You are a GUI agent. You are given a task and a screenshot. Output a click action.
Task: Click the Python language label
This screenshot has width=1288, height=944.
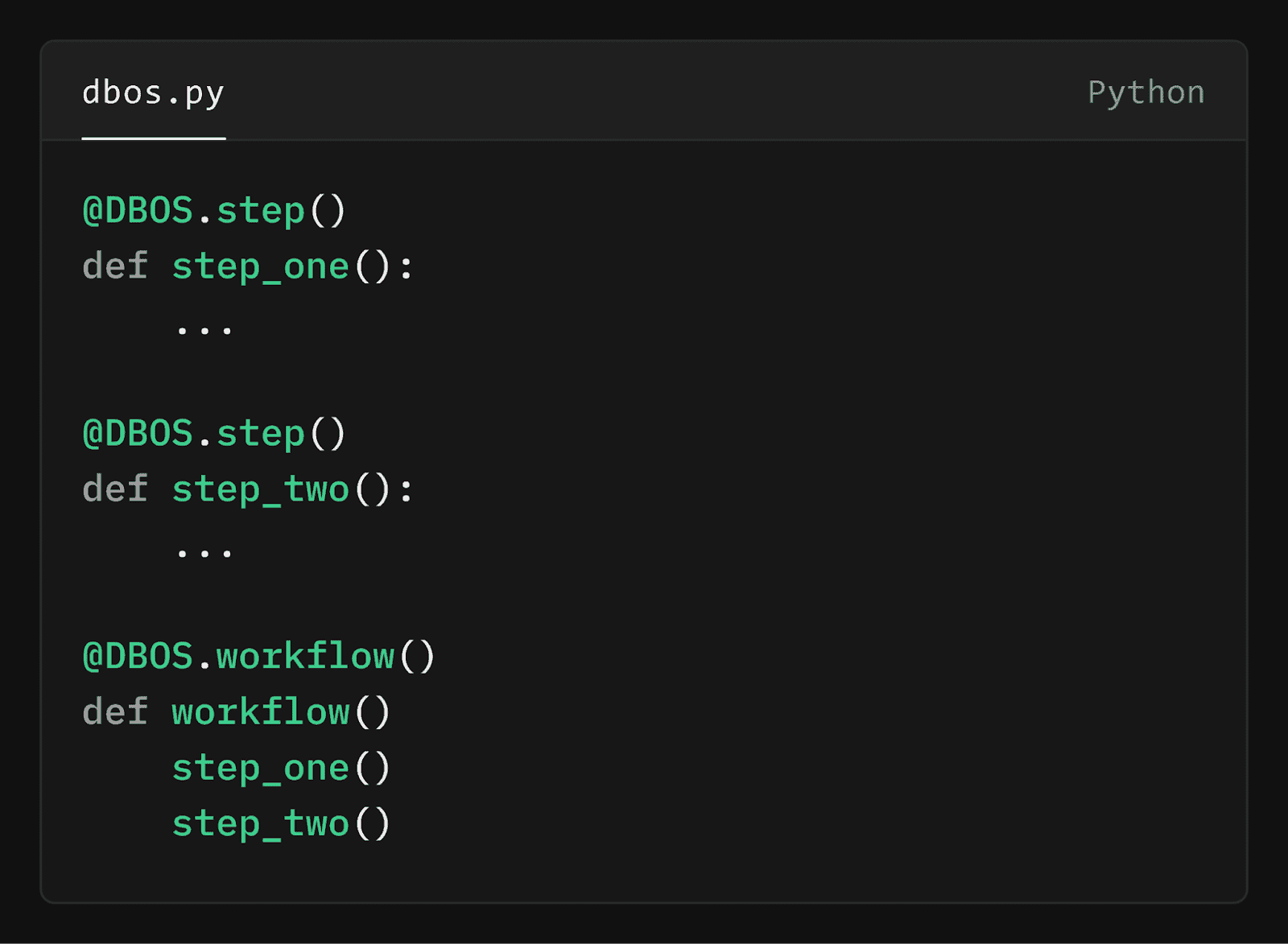(x=1146, y=93)
